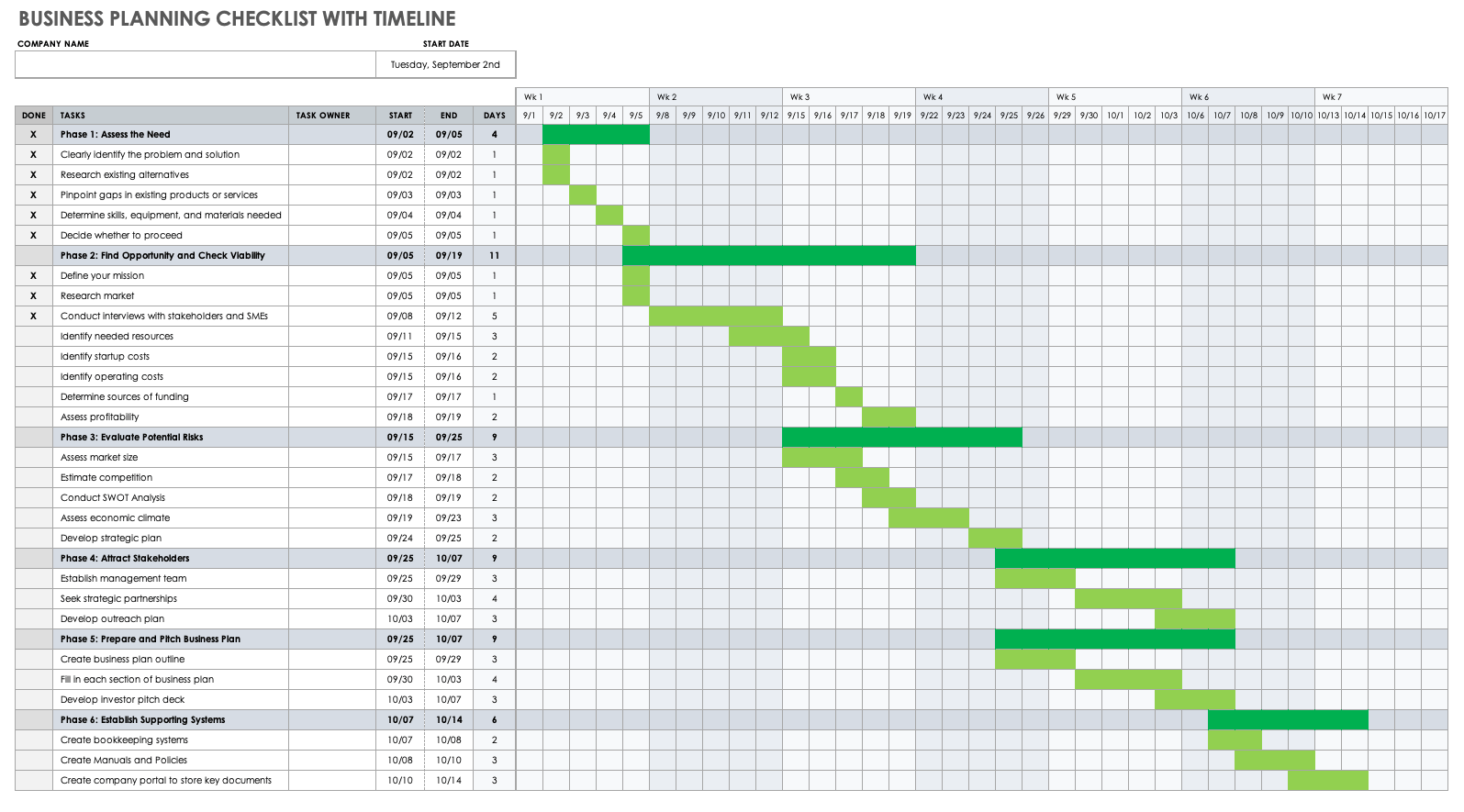The width and height of the screenshot is (1464, 812).
Task: Select the 'Wk 3' timeline header
Action: coord(849,97)
